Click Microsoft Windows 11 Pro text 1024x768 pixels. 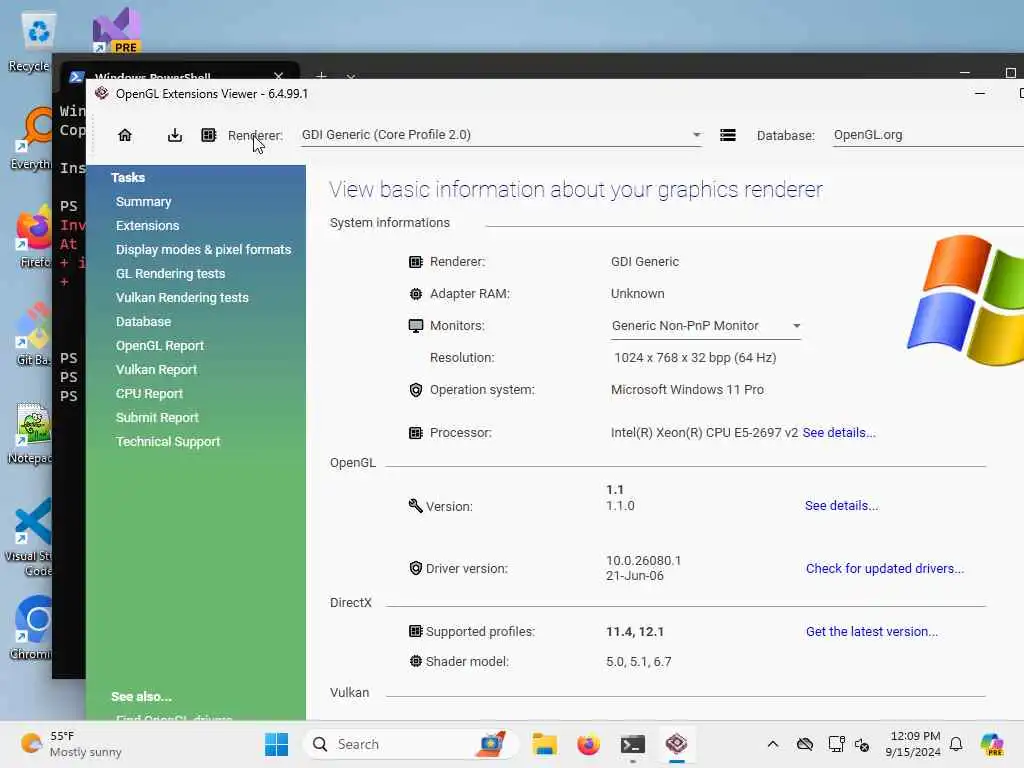(687, 390)
